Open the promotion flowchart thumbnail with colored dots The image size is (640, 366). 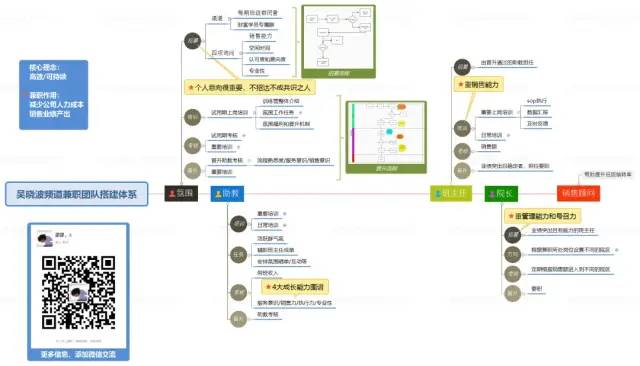click(x=386, y=137)
